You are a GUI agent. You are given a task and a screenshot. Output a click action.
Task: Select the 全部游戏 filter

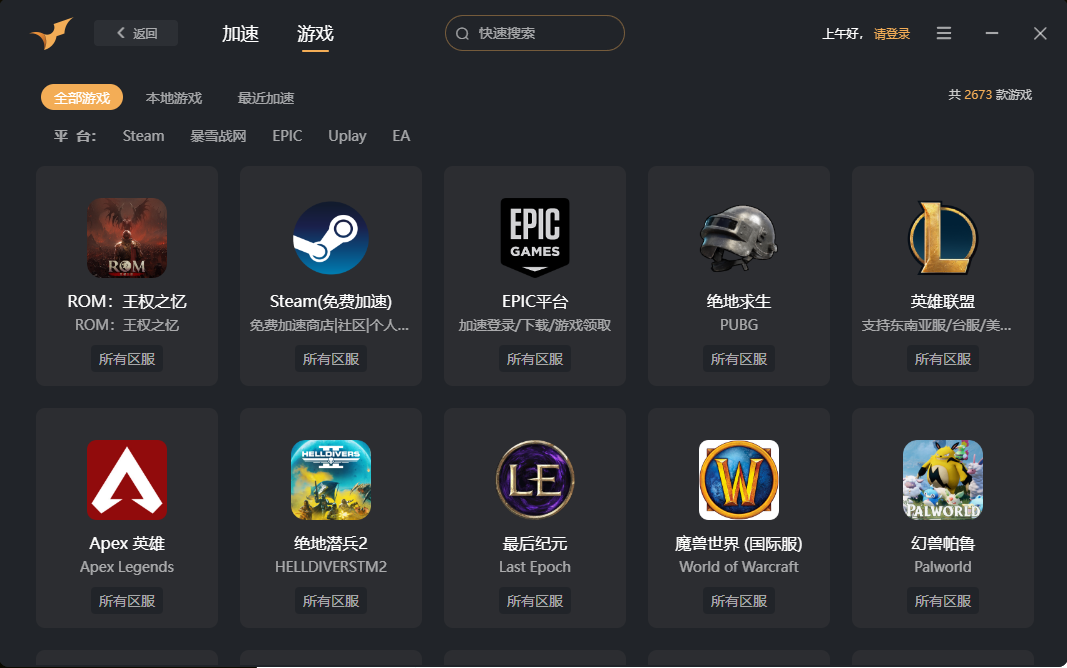click(x=82, y=97)
